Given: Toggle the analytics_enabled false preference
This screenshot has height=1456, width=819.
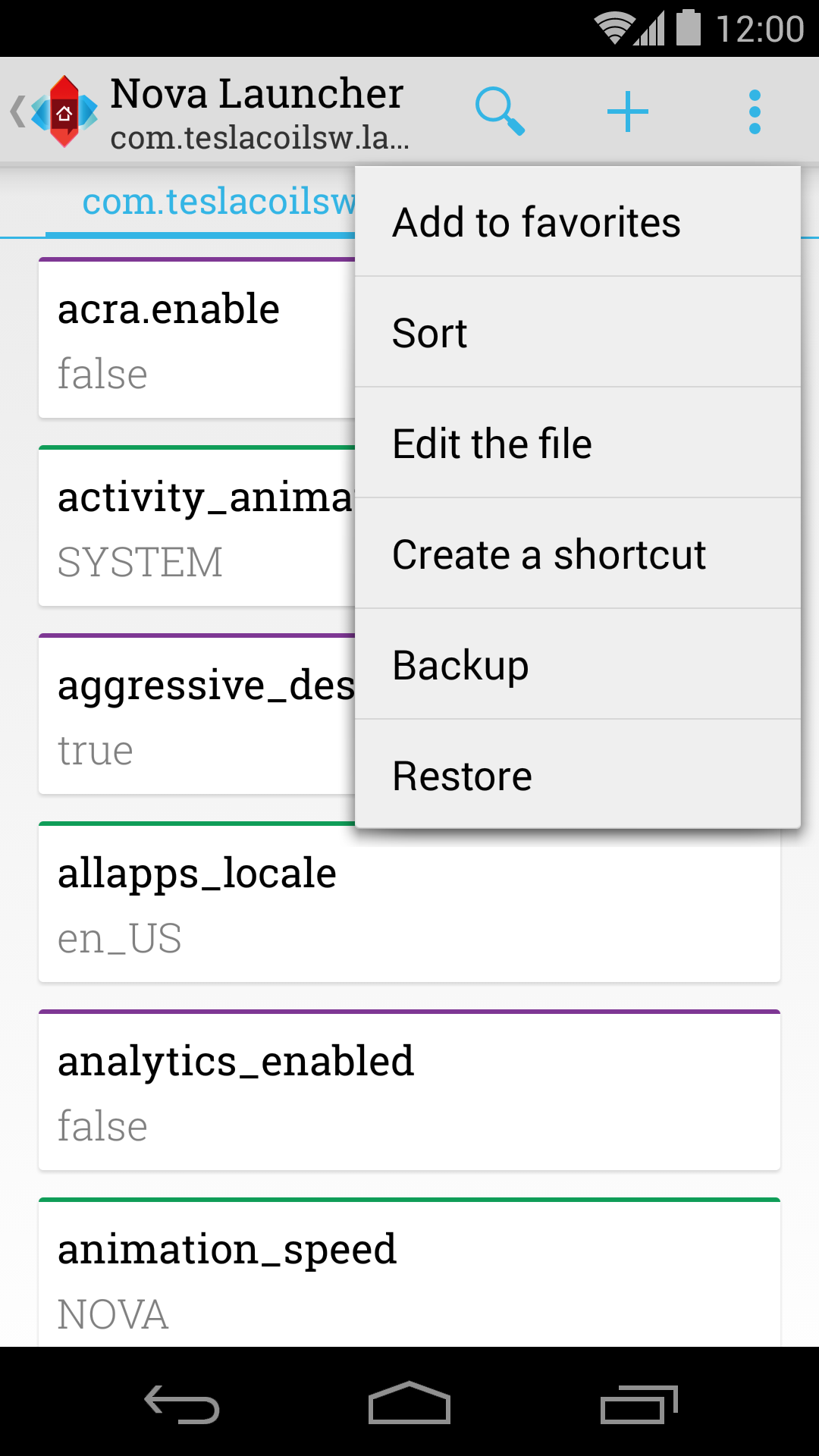Looking at the screenshot, I should [409, 1090].
